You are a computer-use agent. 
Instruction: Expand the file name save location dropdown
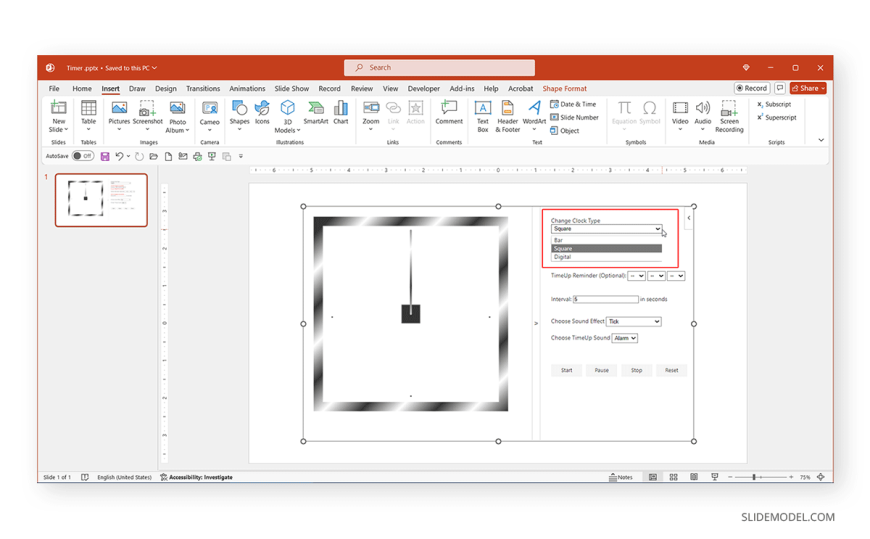pyautogui.click(x=155, y=68)
